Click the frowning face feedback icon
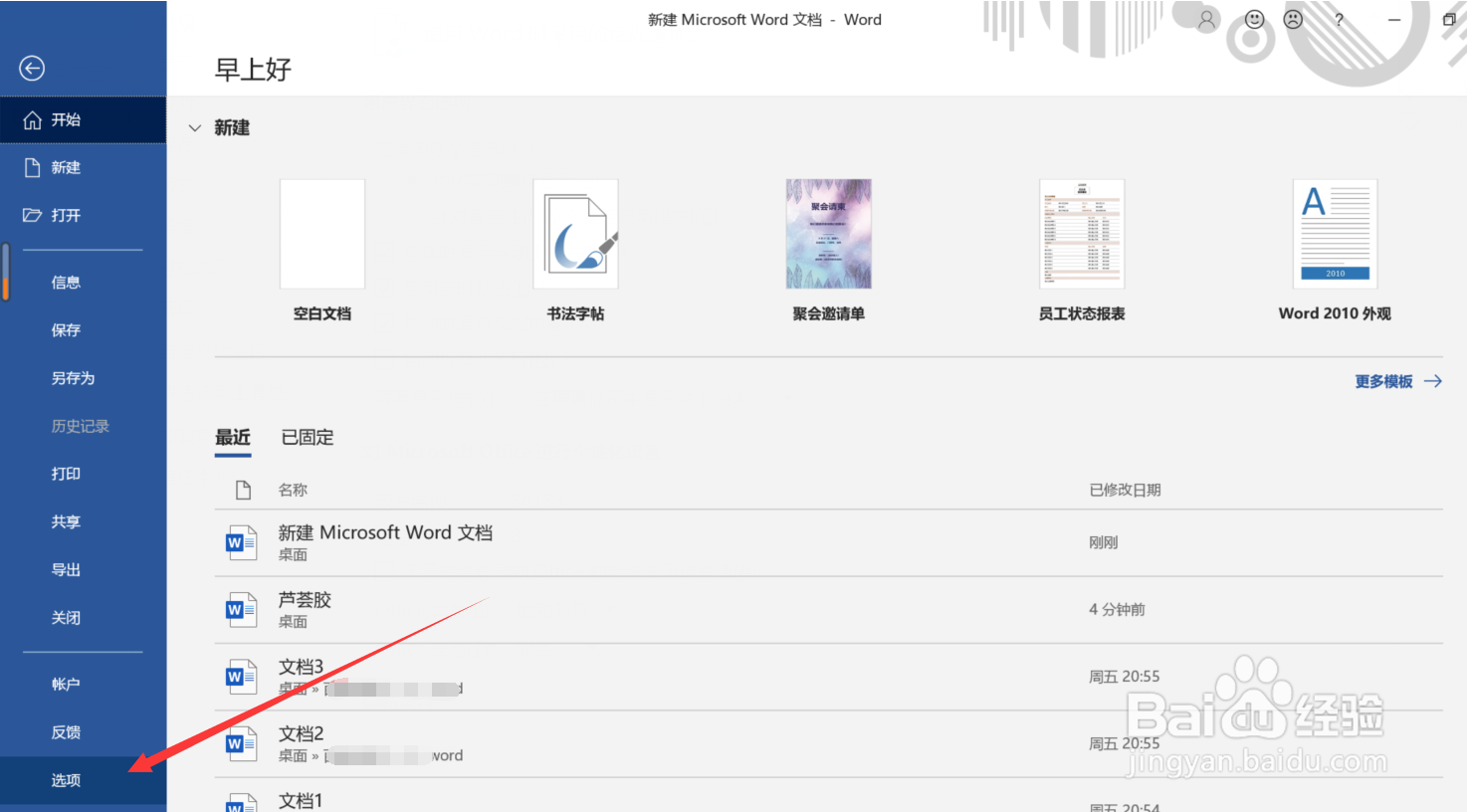1467x812 pixels. coord(1292,19)
